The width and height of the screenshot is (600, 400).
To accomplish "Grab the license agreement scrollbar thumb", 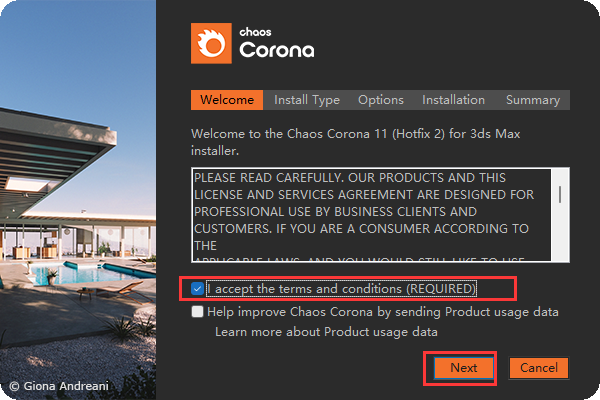I will pyautogui.click(x=561, y=193).
